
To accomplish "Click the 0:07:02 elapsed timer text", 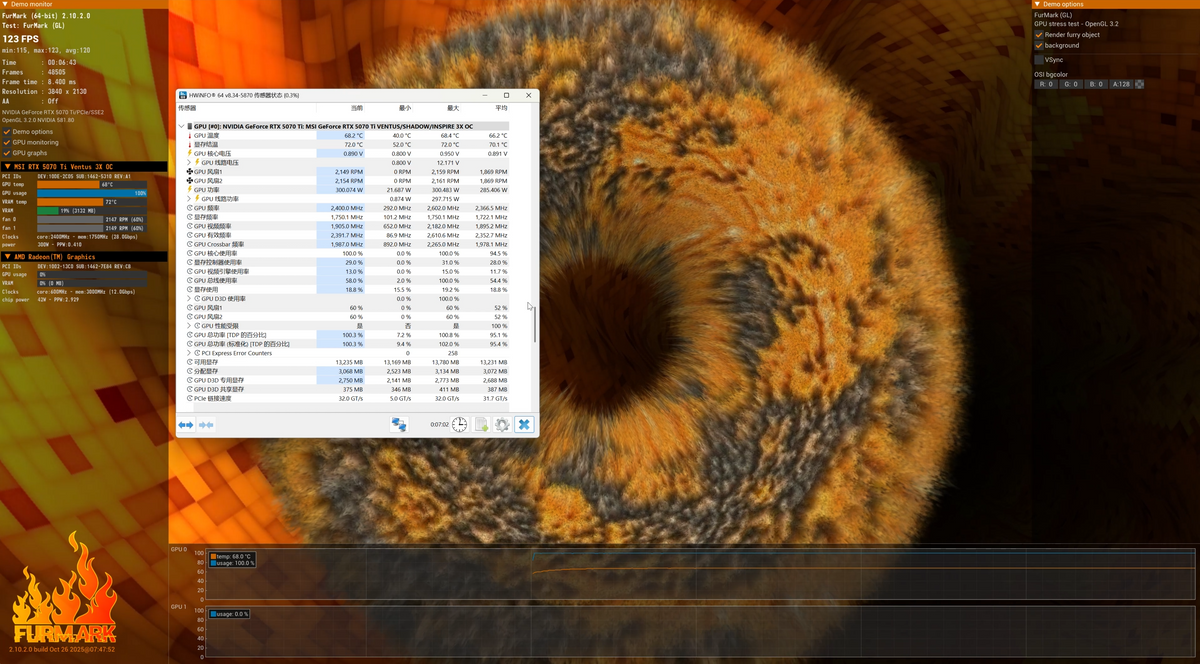I will click(x=439, y=425).
